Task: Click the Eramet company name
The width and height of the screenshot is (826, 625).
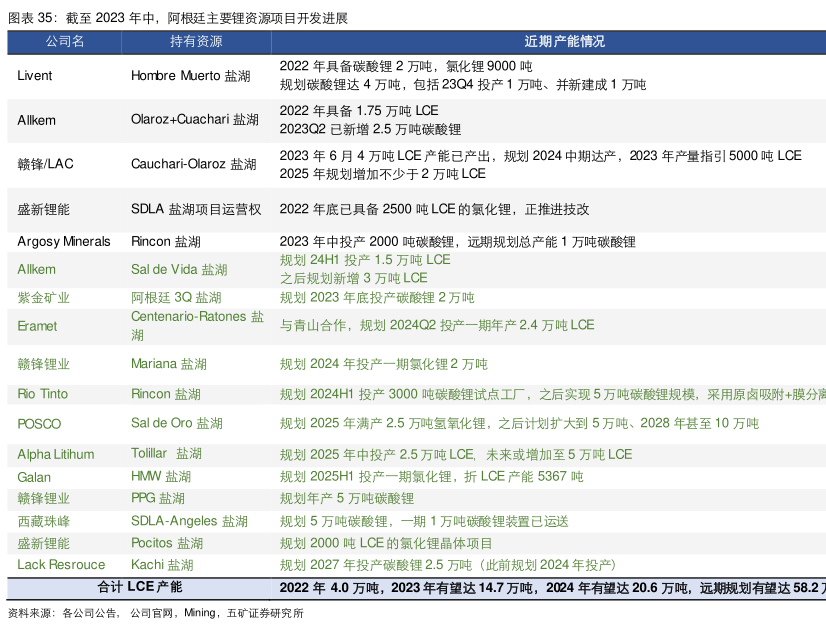Action: [37, 326]
